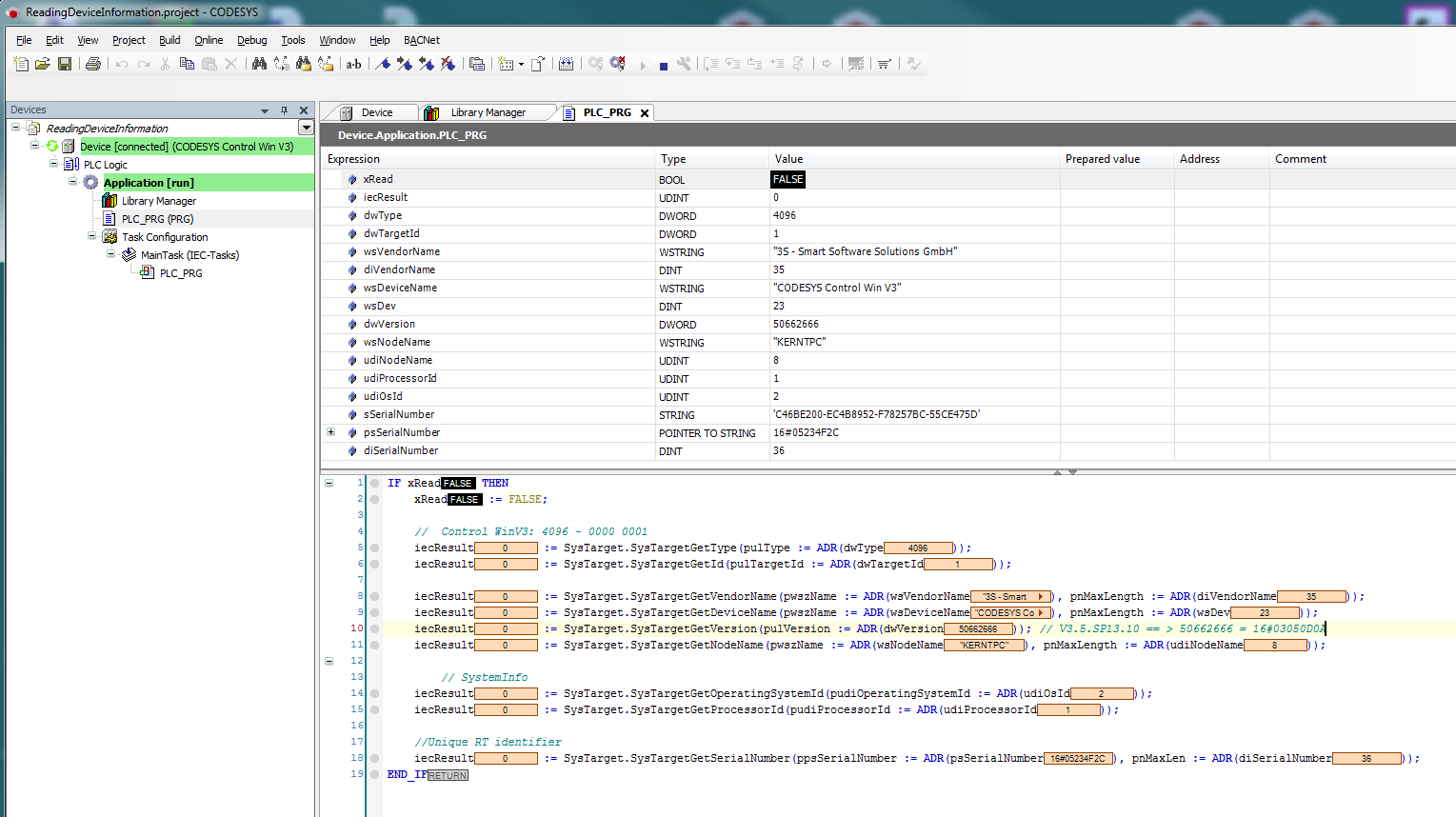Open the Online menu
This screenshot has height=817, width=1456.
[x=209, y=40]
